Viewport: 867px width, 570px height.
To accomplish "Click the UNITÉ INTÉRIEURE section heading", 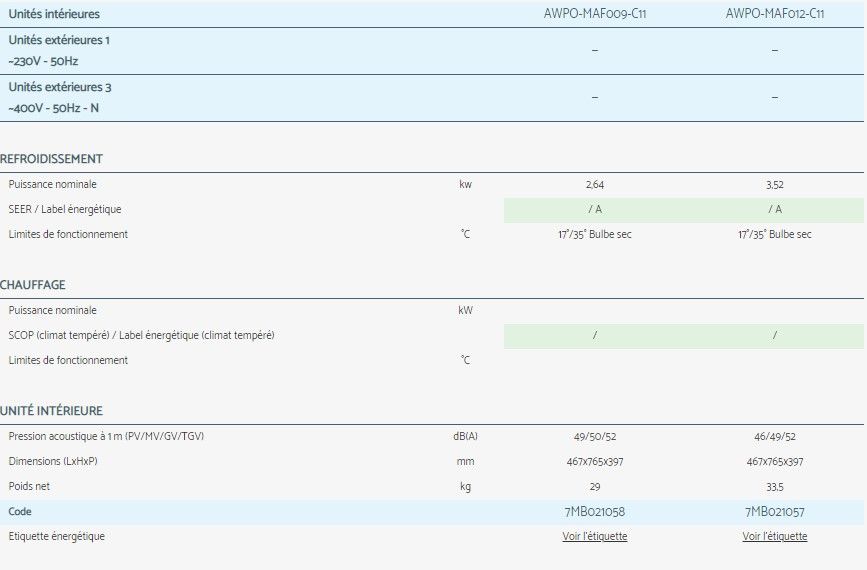I will pyautogui.click(x=51, y=411).
